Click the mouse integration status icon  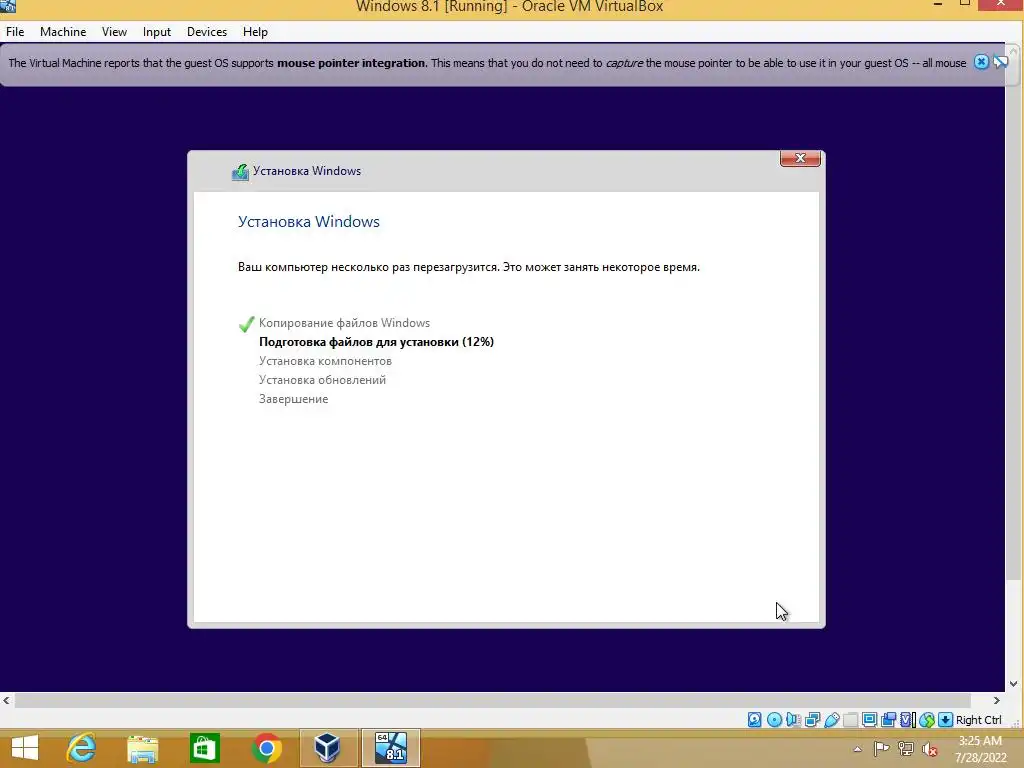tap(927, 720)
